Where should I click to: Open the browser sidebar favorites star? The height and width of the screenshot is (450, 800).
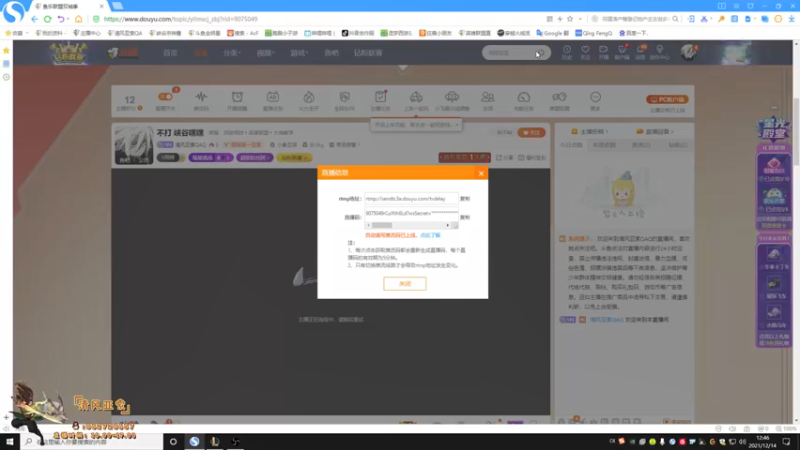click(x=6, y=51)
